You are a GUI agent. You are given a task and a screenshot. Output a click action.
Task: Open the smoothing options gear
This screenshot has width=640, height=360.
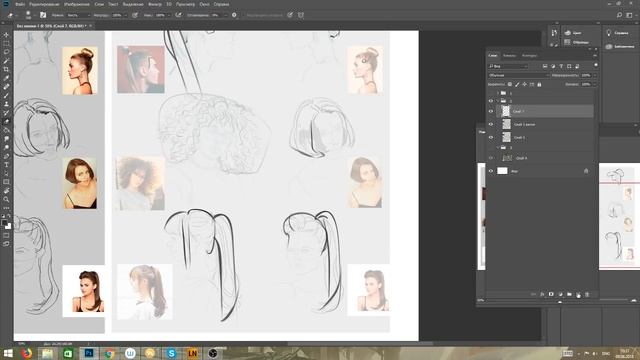click(x=234, y=15)
